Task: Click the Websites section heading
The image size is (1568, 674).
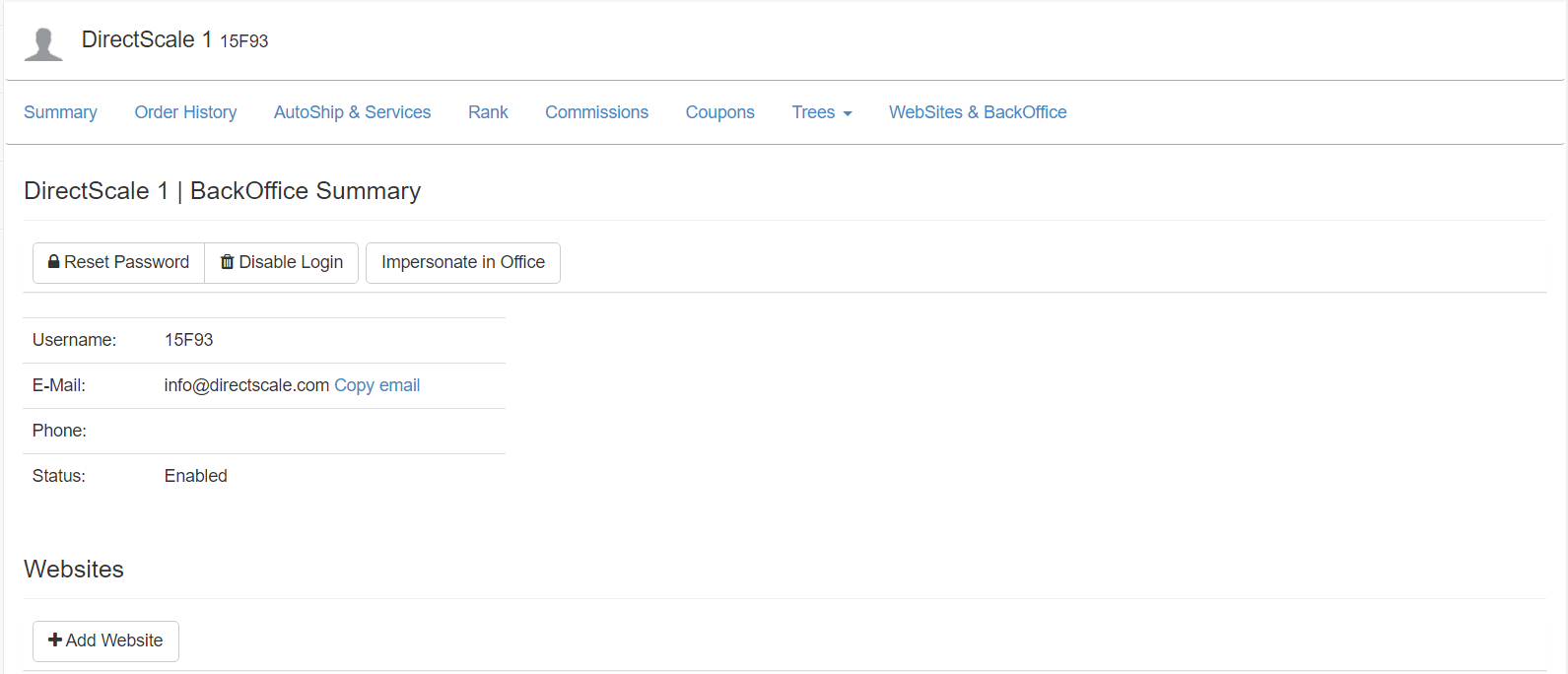Action: 74,570
